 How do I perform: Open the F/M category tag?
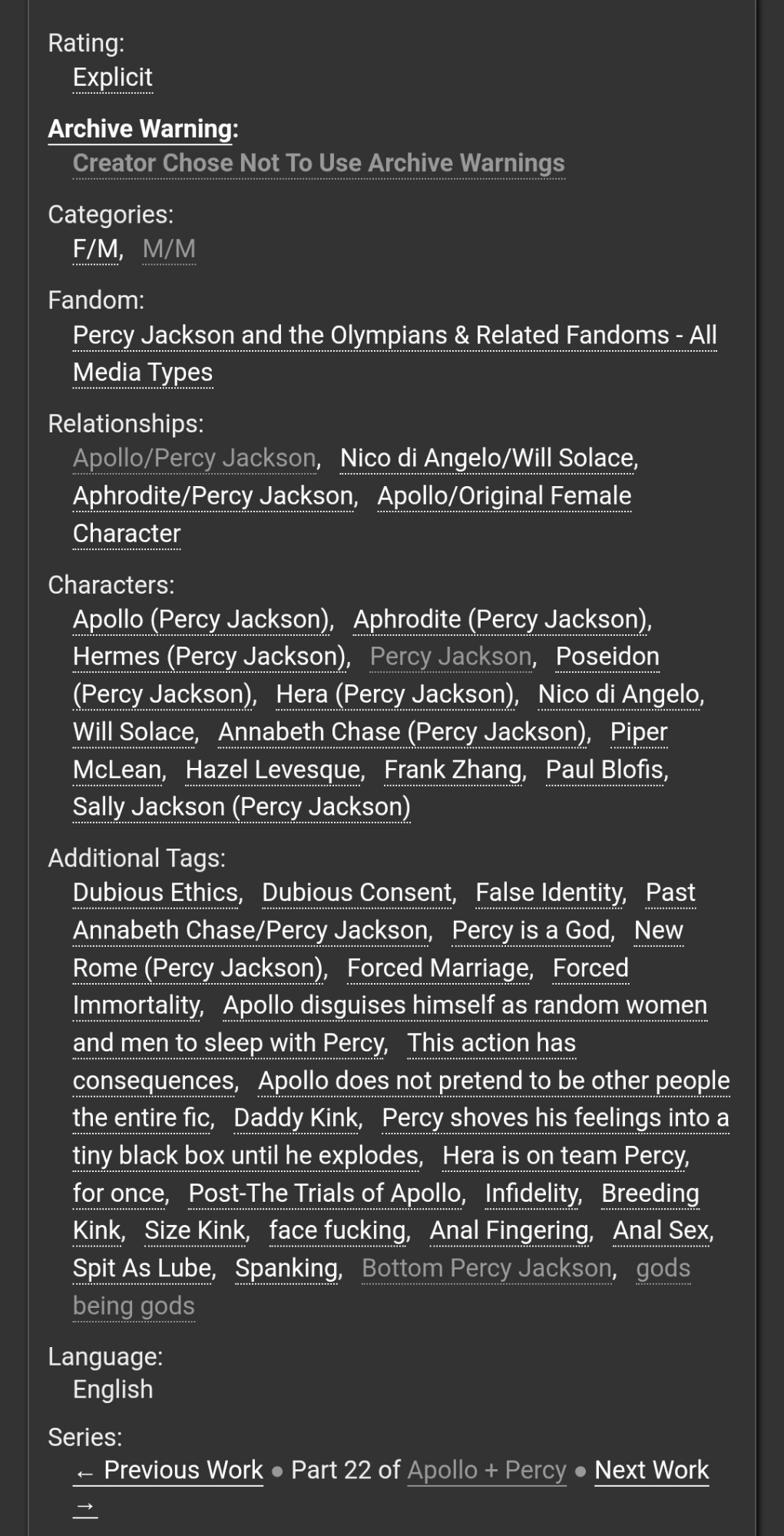click(x=96, y=249)
